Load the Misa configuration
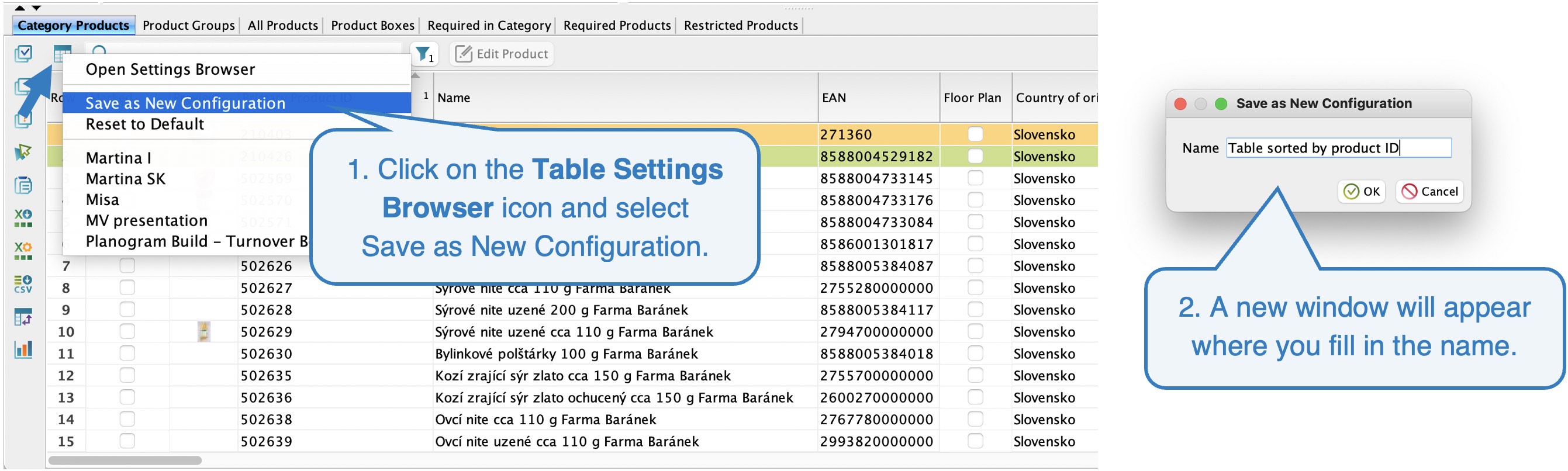 coord(102,200)
